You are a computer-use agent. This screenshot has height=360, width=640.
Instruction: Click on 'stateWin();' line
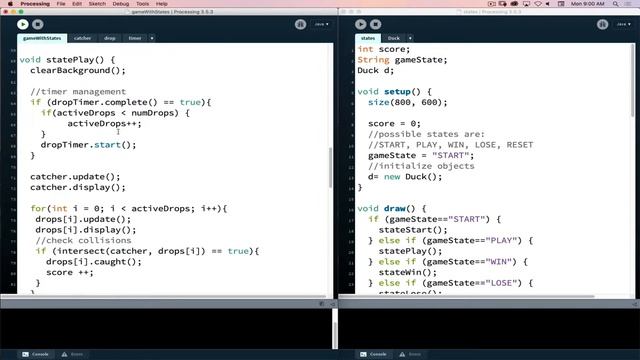(408, 272)
